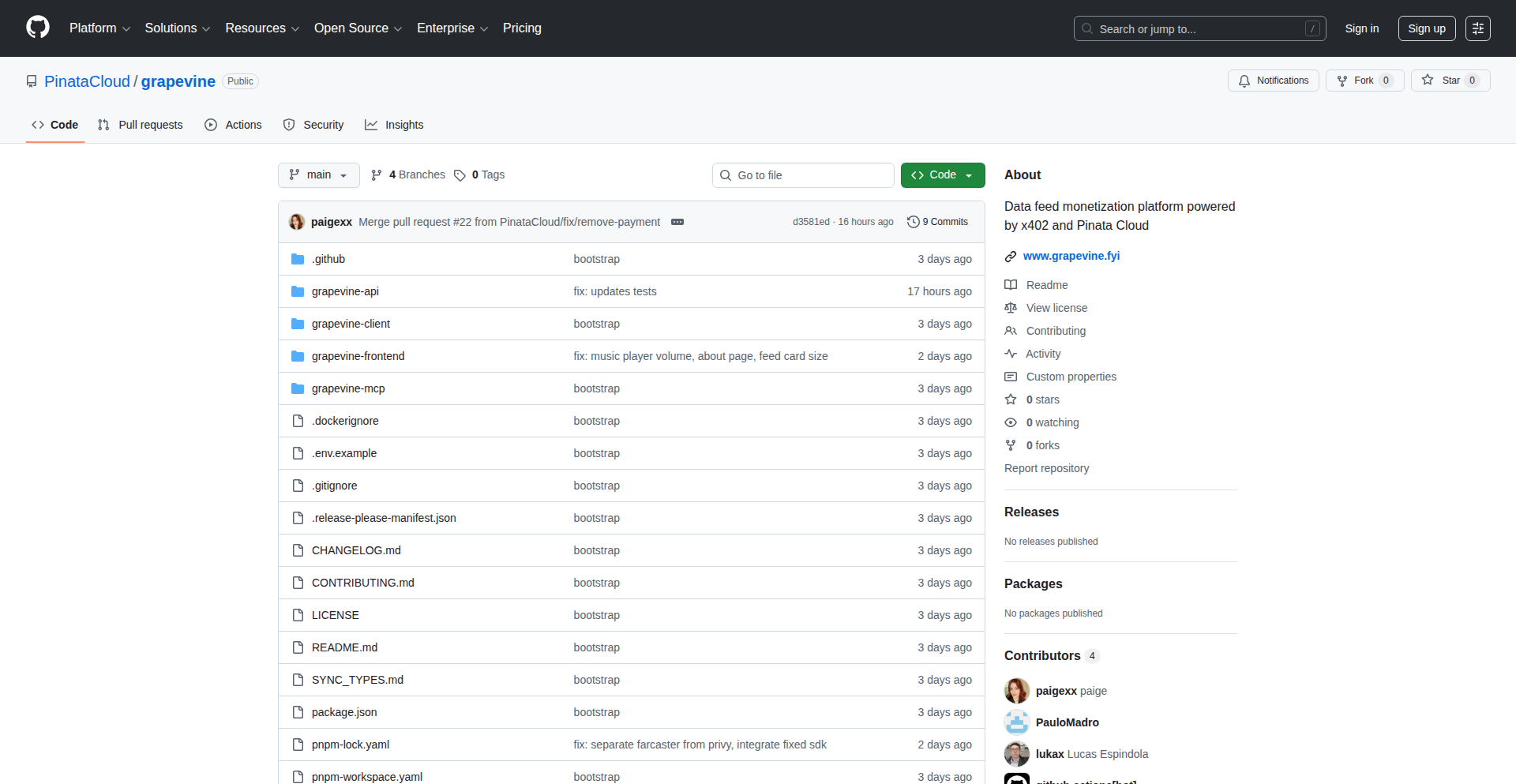Viewport: 1516px width, 784px height.
Task: Open the green Code dropdown button
Action: 943,175
